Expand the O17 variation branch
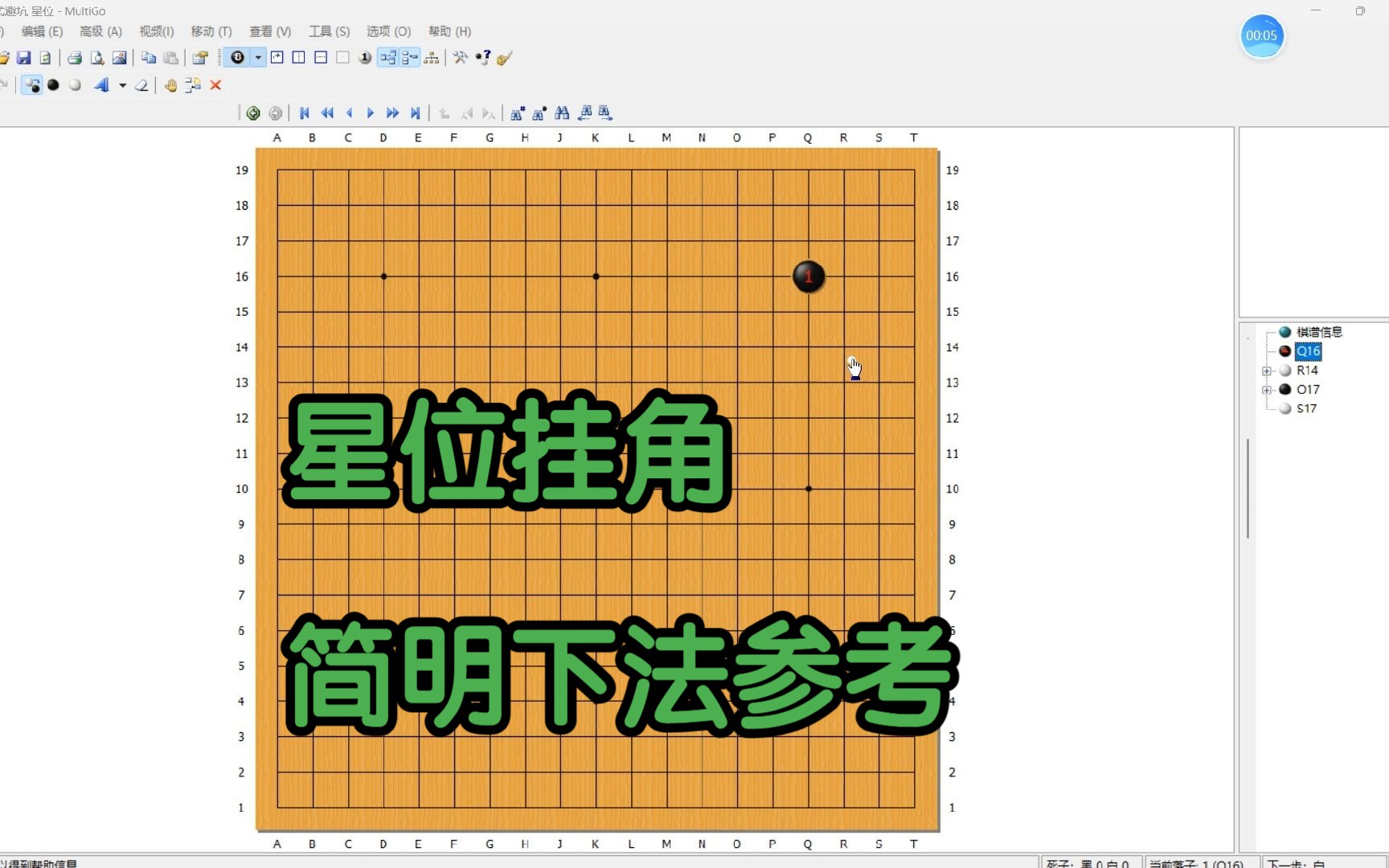 tap(1267, 390)
